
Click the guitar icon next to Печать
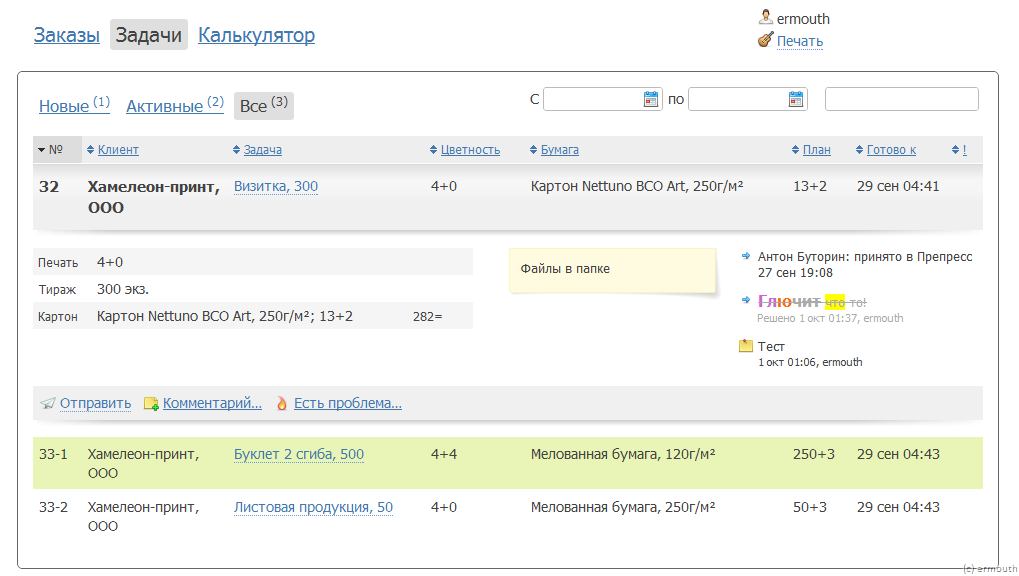pos(765,41)
